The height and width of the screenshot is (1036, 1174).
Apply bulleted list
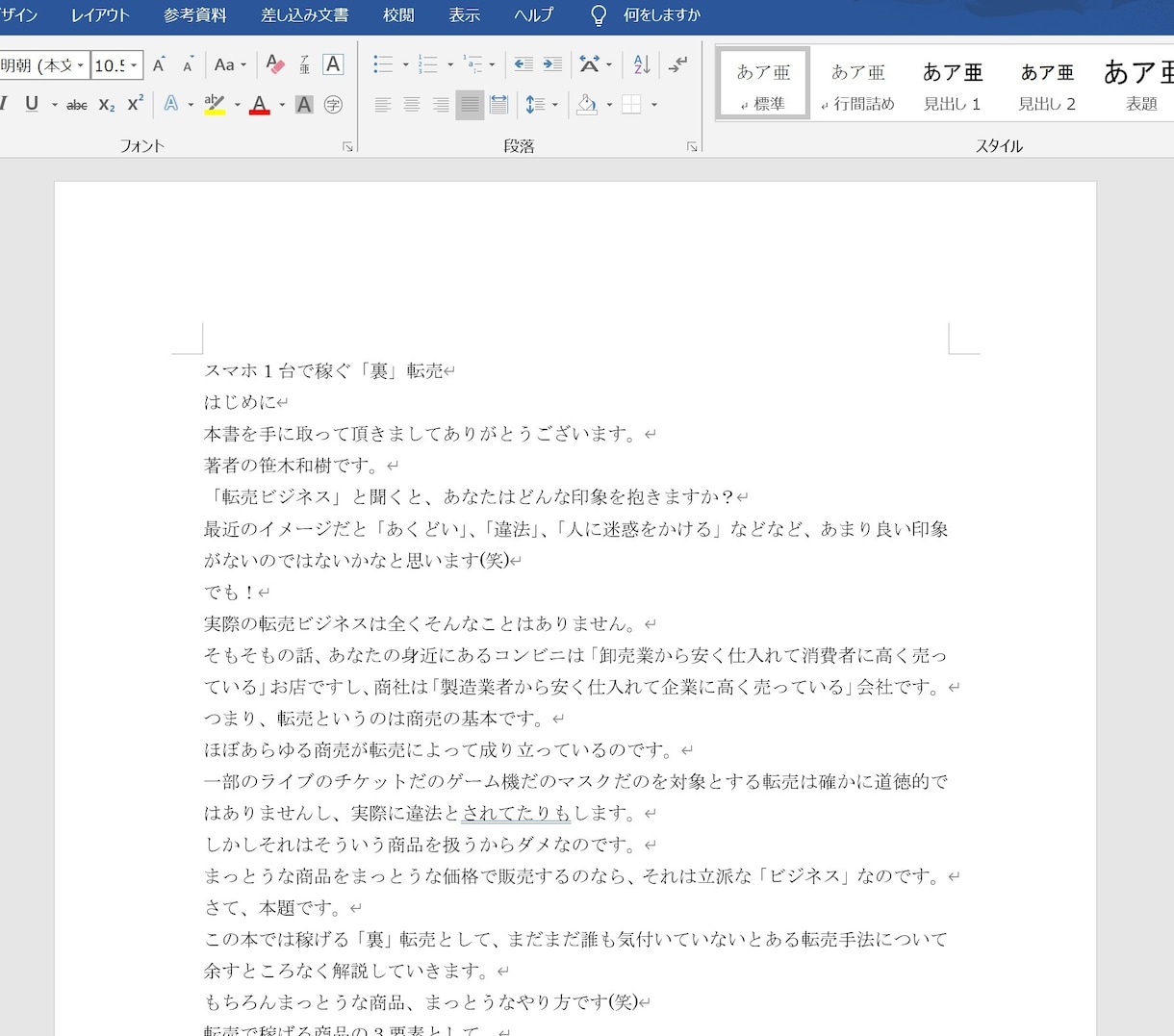click(x=383, y=64)
